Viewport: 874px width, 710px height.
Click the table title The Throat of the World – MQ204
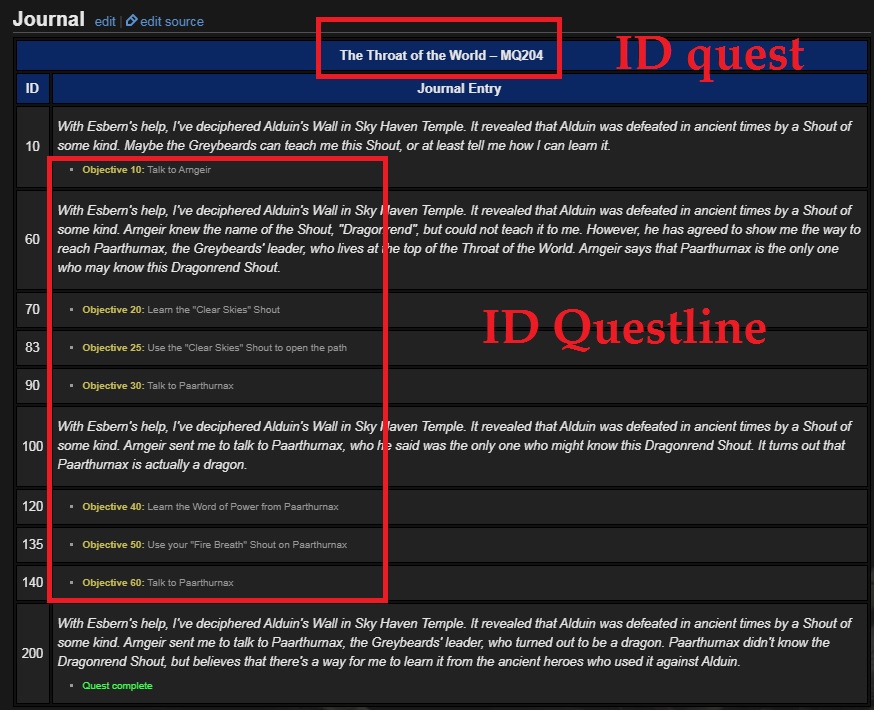coord(441,55)
